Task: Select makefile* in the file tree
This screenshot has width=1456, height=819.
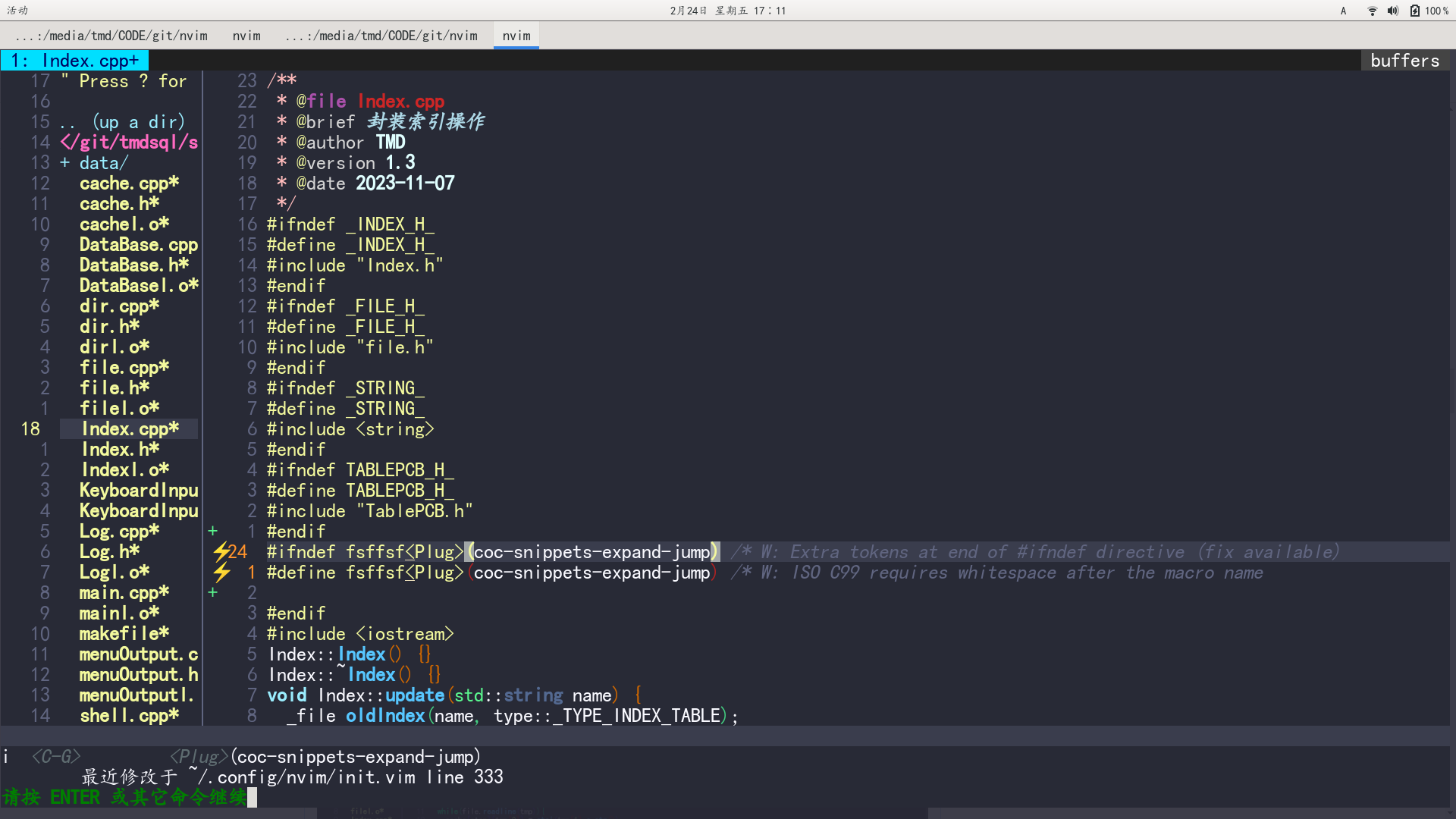Action: (x=123, y=633)
